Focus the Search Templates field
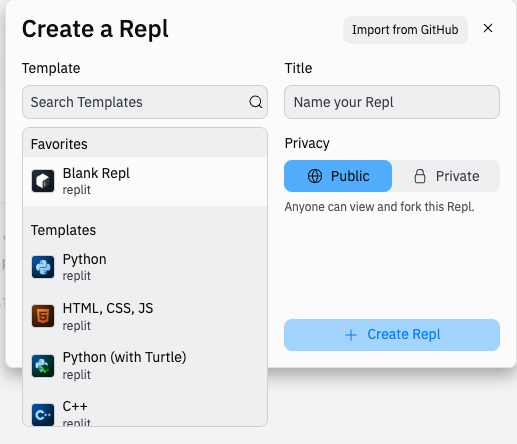Image resolution: width=517 pixels, height=444 pixels. tap(145, 102)
